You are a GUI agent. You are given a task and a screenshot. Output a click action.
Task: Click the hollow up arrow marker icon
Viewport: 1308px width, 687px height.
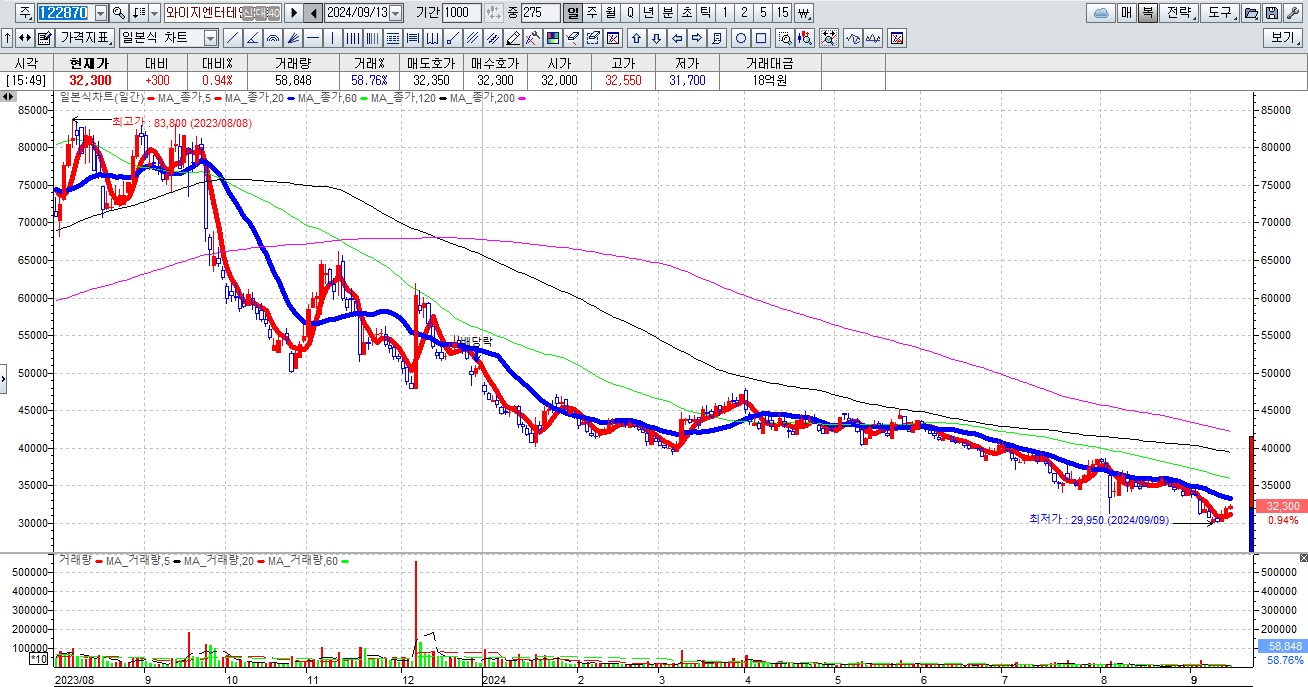[x=637, y=37]
